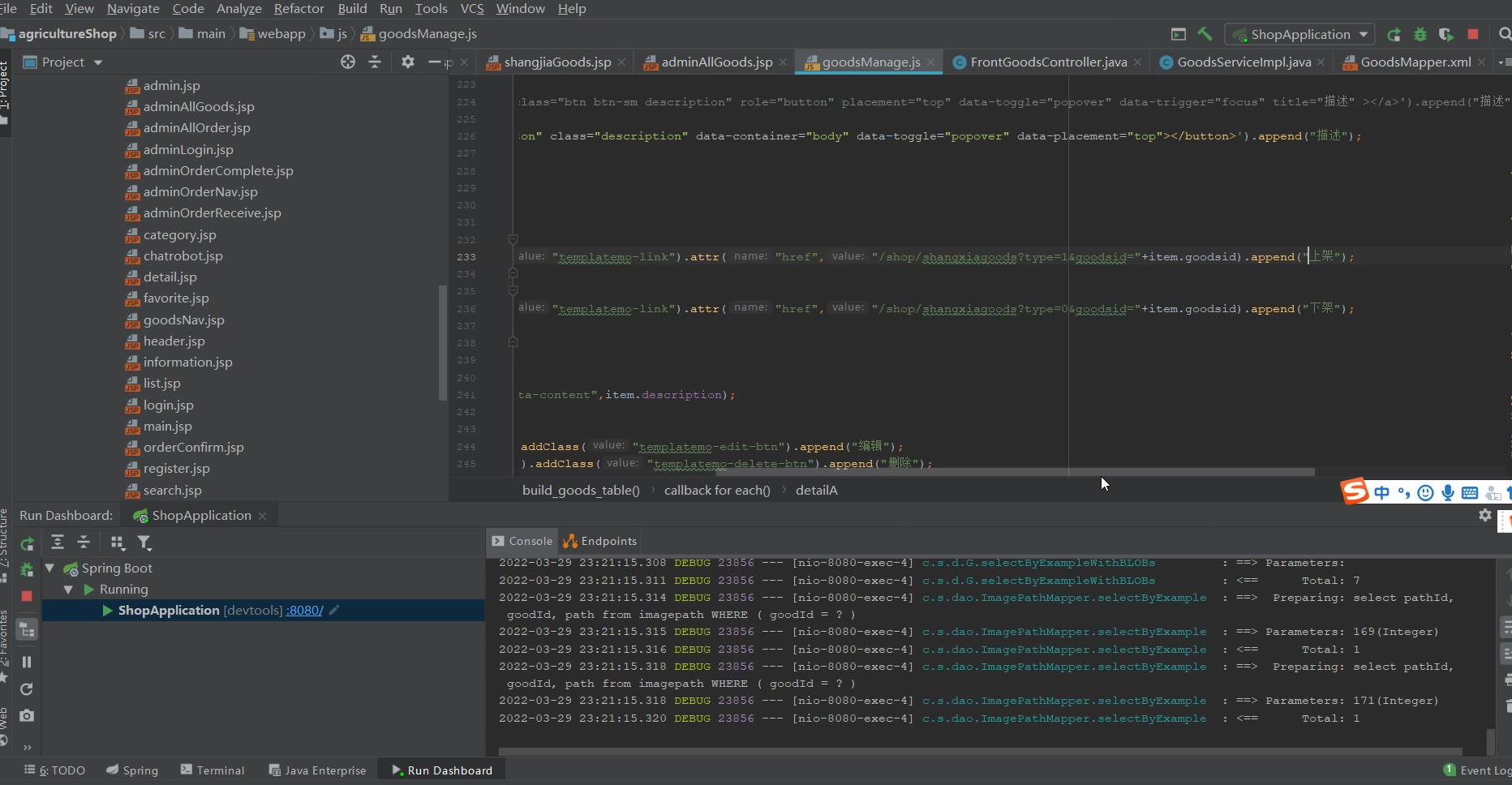This screenshot has height=785, width=1512.
Task: Open the ShopApplication run configuration dropdown
Action: [1300, 34]
